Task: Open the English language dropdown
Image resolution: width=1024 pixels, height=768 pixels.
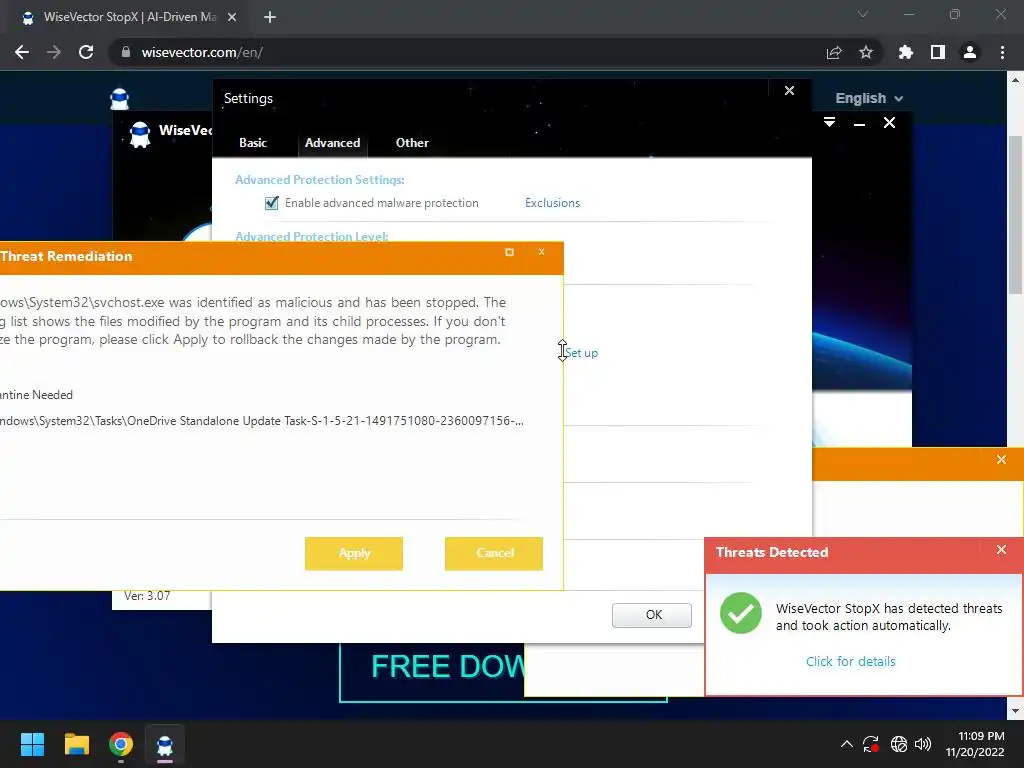Action: pyautogui.click(x=869, y=98)
